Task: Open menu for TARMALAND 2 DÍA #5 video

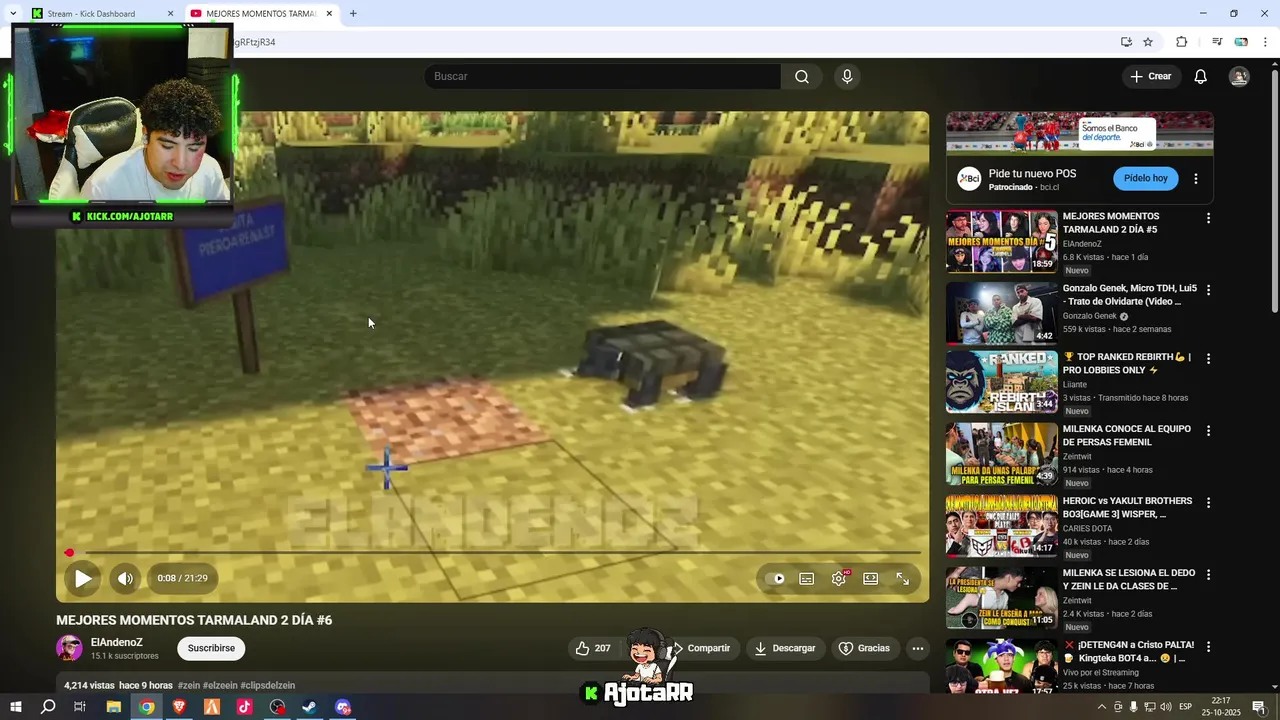Action: tap(1208, 218)
